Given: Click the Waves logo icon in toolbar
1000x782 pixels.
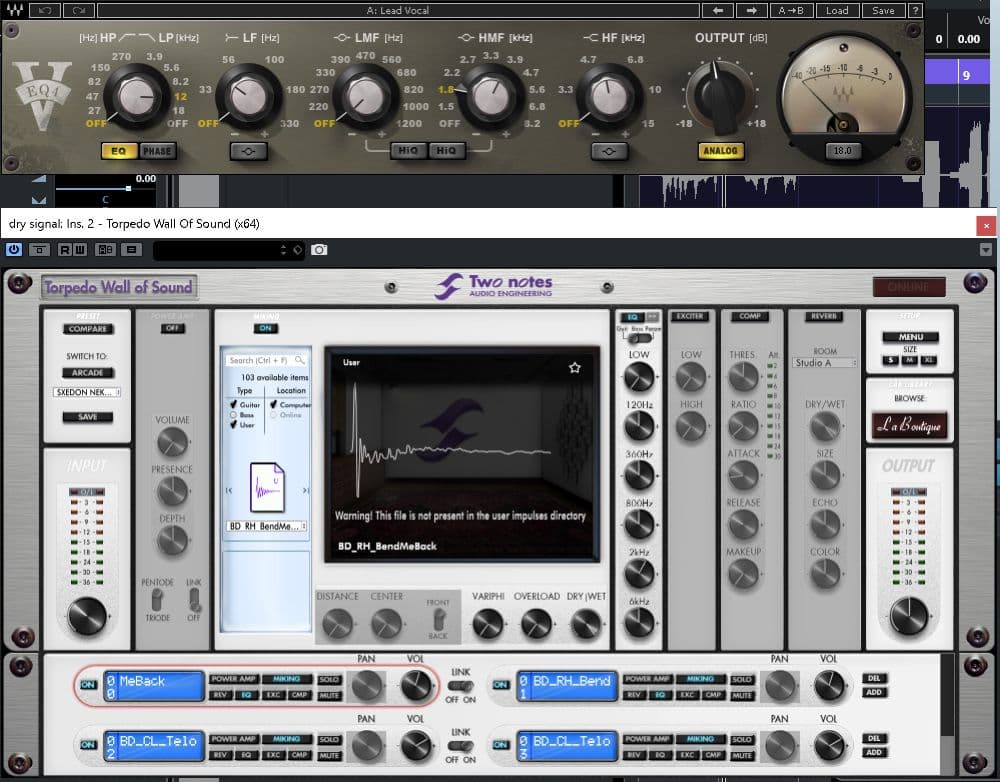Looking at the screenshot, I should (15, 10).
